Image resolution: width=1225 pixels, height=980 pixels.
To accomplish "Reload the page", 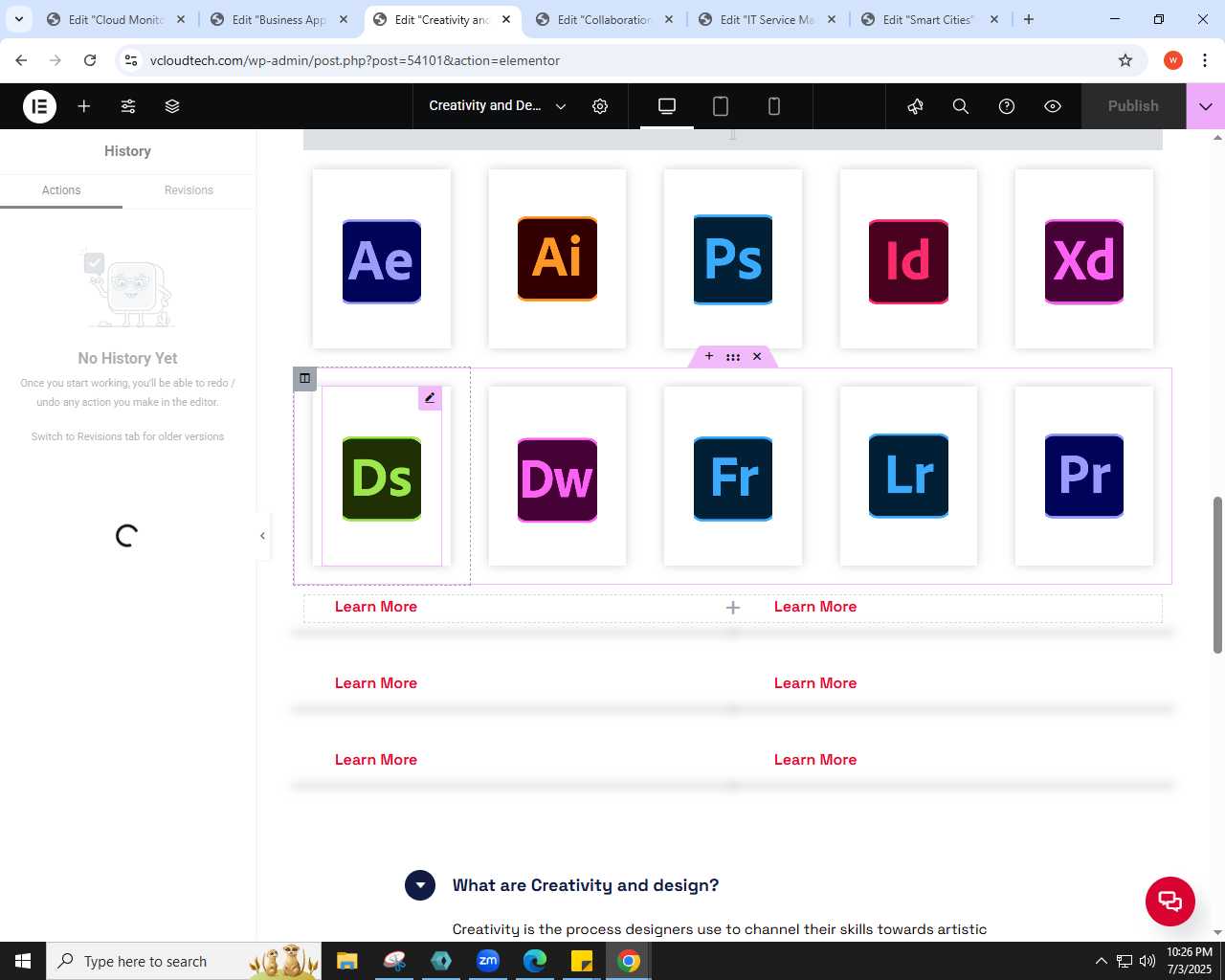I will click(90, 60).
